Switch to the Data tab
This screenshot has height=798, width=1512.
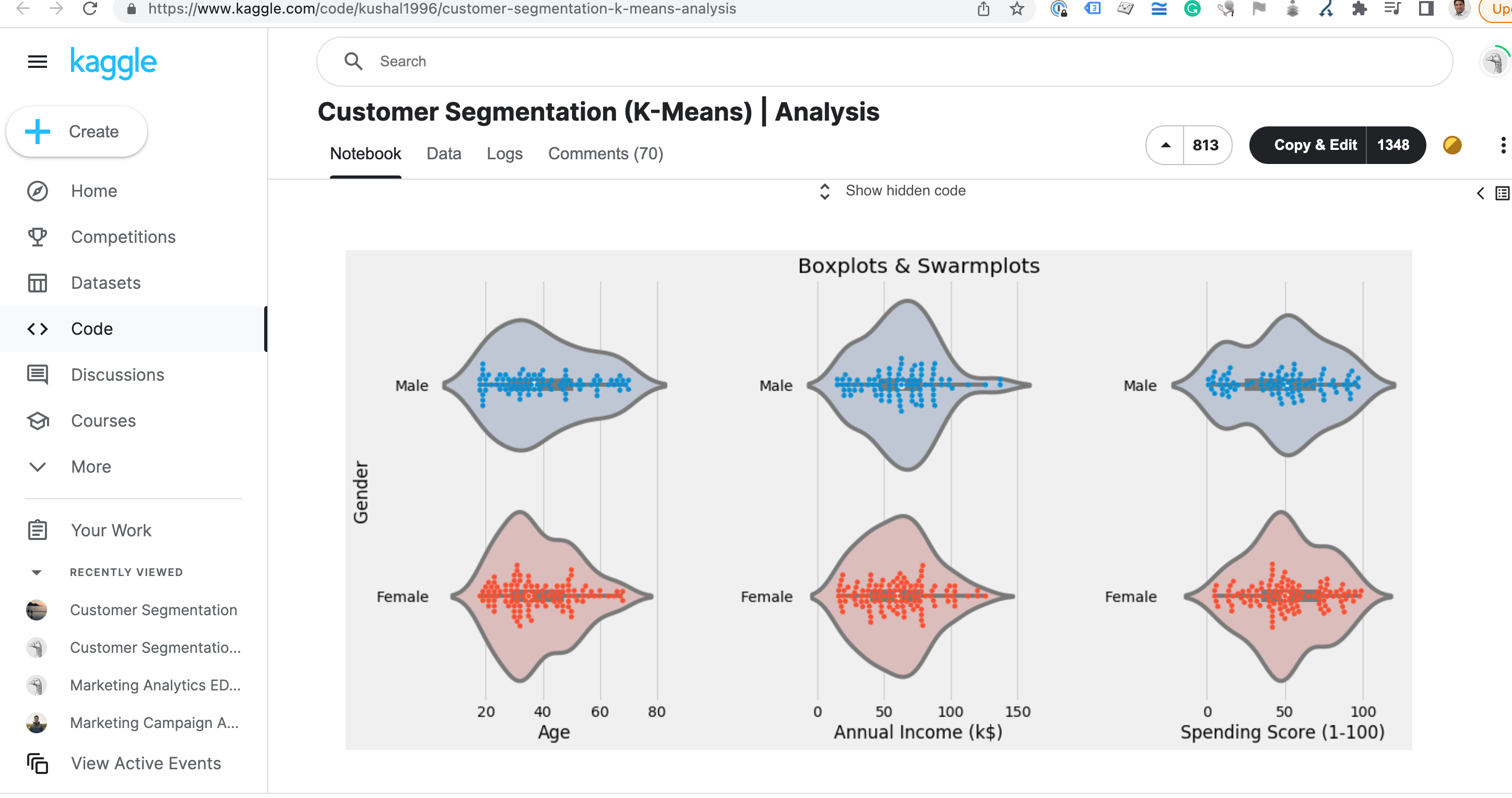tap(444, 153)
